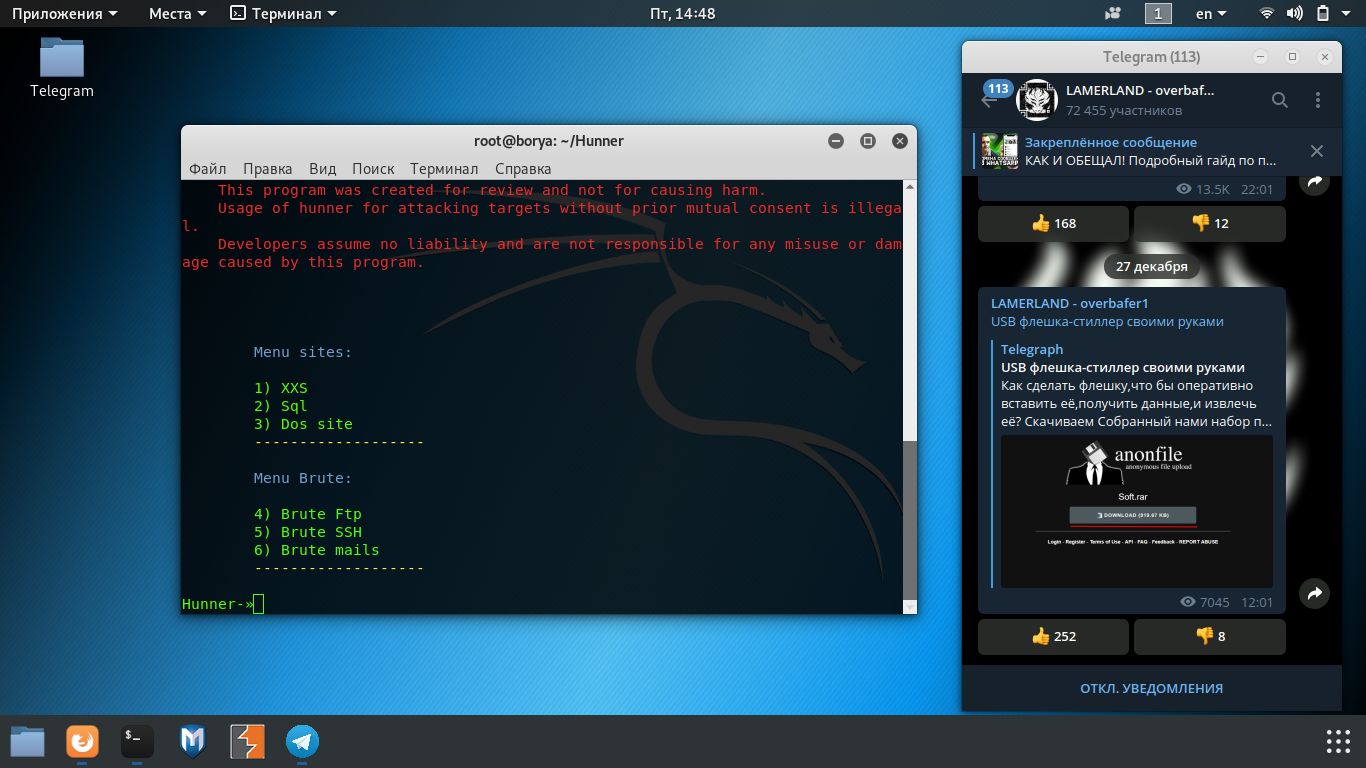Like the post with 252 thumbs up
This screenshot has width=1366, height=768.
click(1053, 637)
